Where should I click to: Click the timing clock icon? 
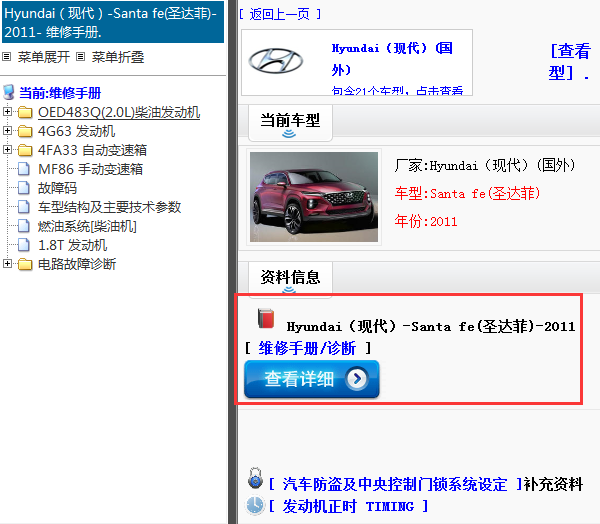click(x=255, y=505)
